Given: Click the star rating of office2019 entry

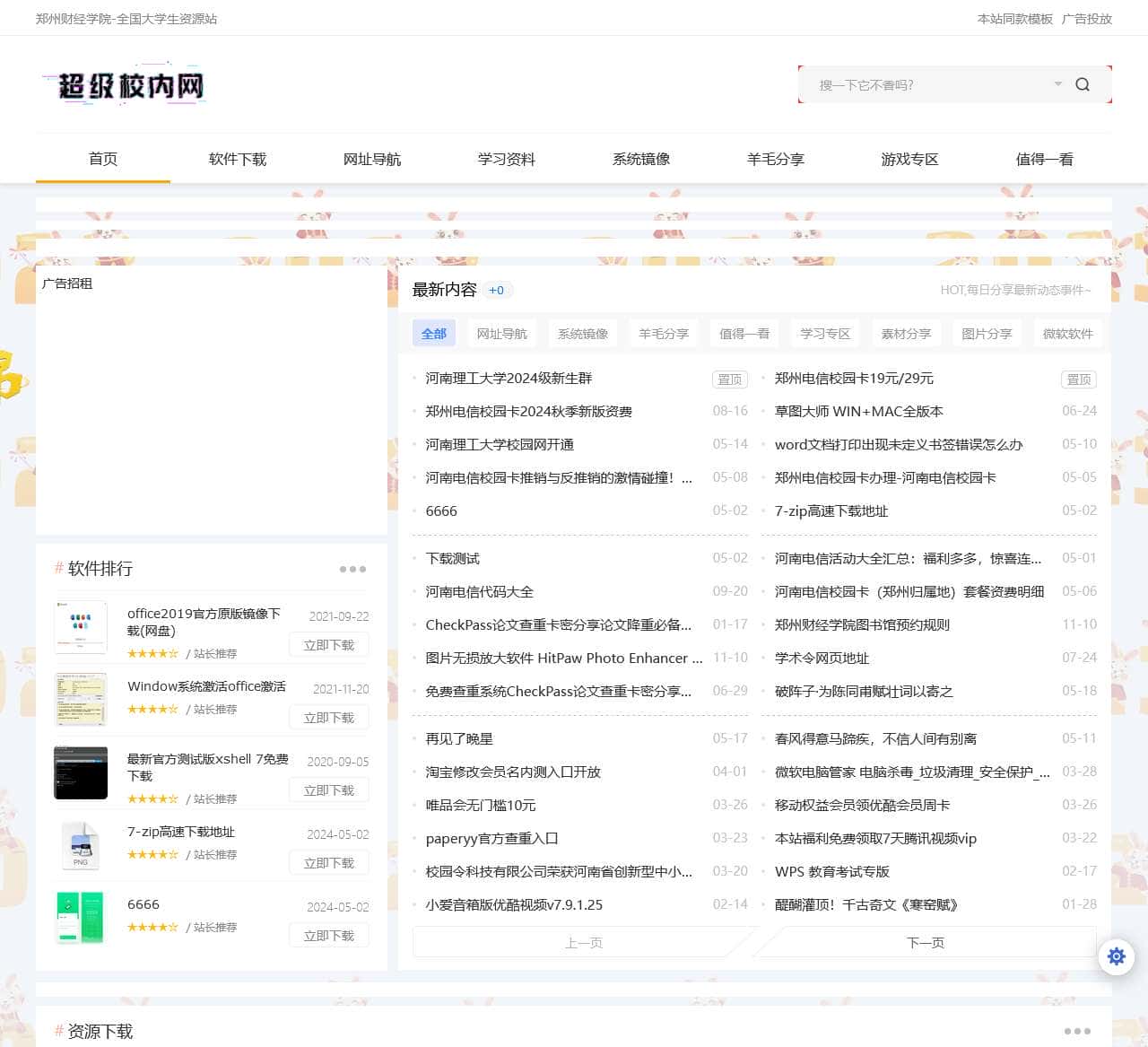Looking at the screenshot, I should coord(152,653).
